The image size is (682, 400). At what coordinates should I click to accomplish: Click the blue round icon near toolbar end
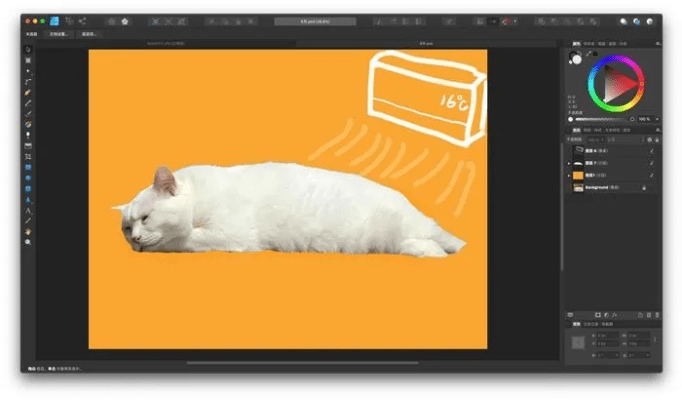pos(637,21)
